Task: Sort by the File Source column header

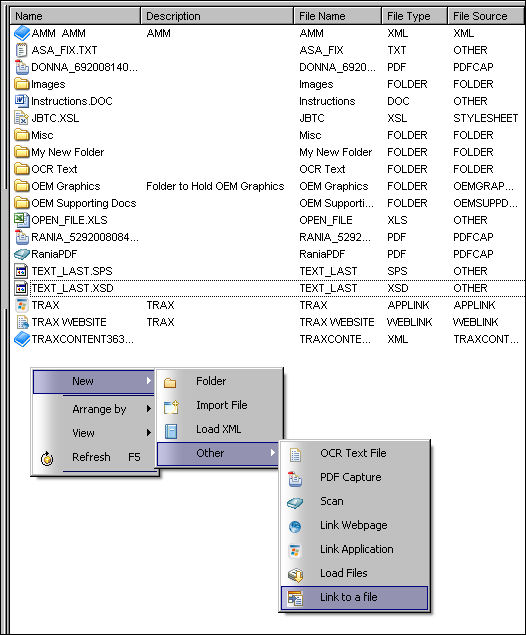Action: pyautogui.click(x=486, y=16)
